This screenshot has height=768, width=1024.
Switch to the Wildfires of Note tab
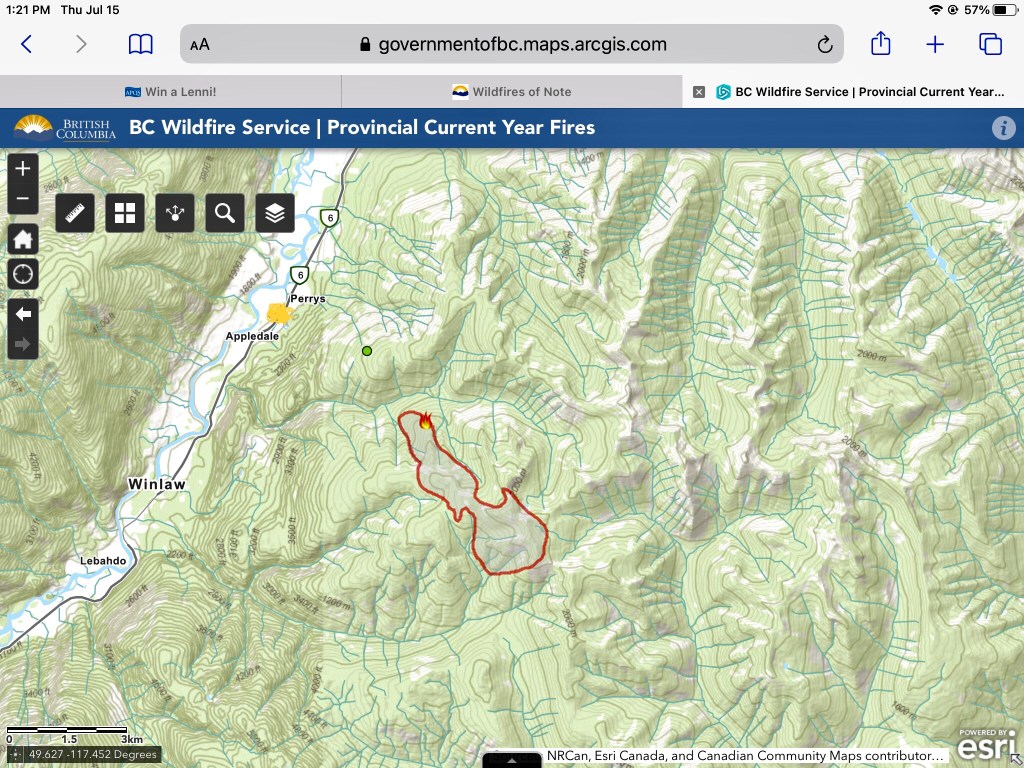511,92
